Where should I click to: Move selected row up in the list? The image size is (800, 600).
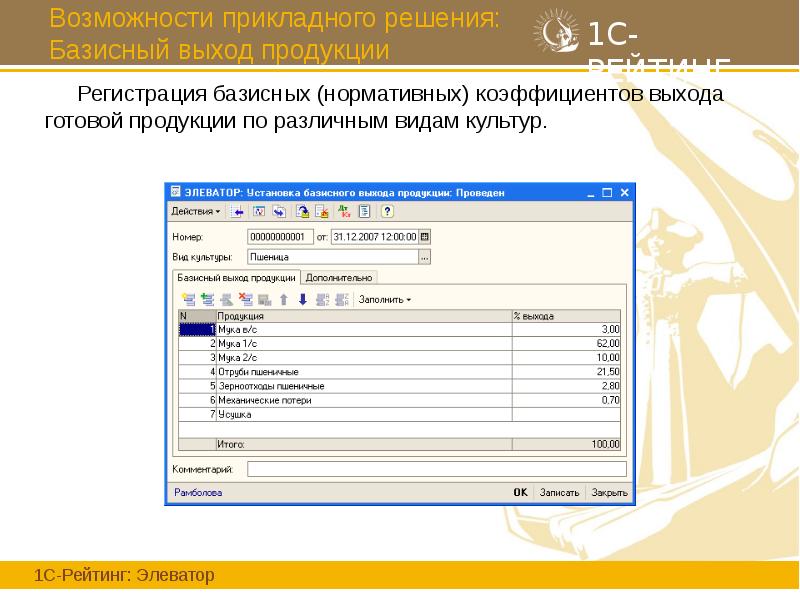click(x=283, y=300)
